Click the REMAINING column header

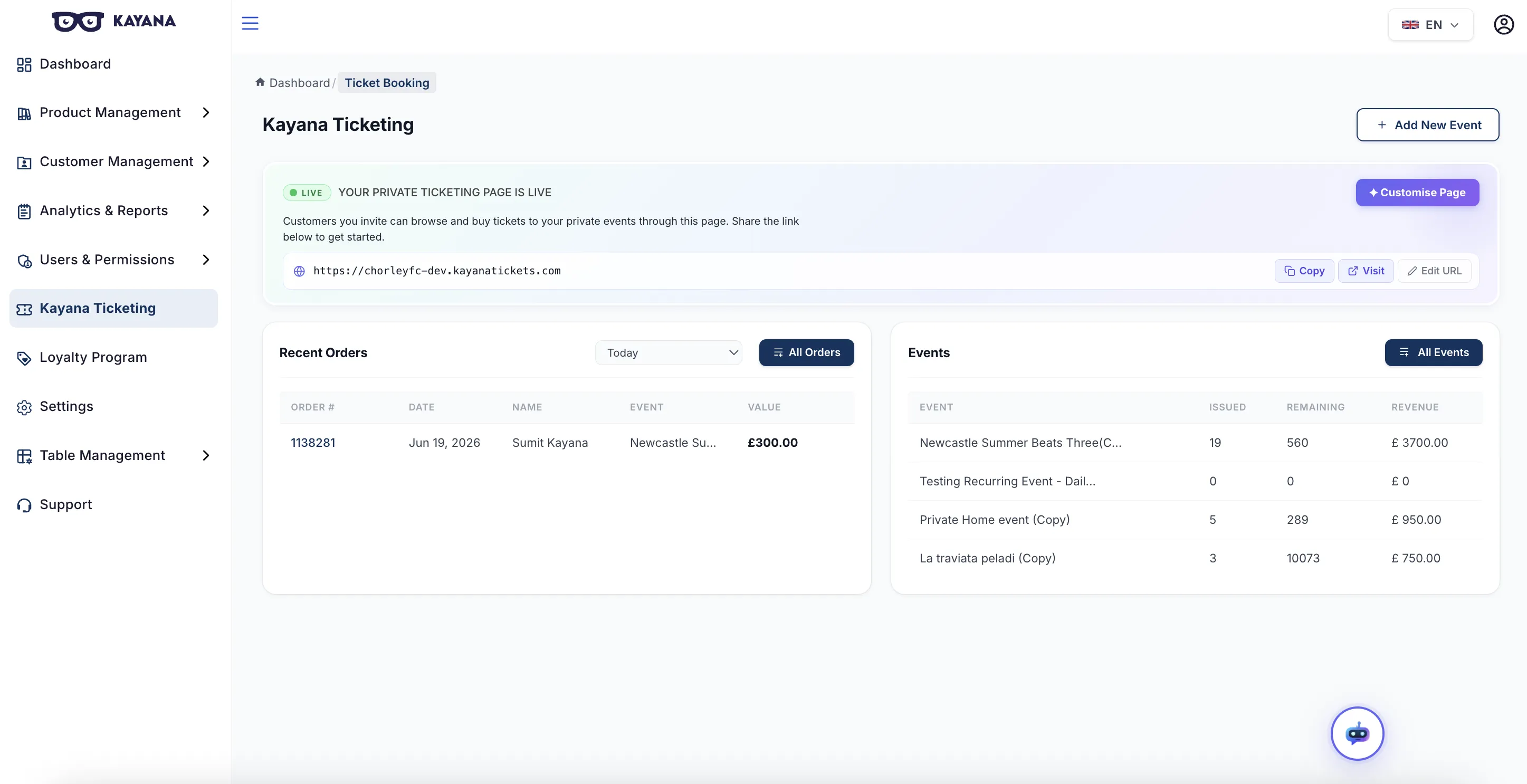(x=1315, y=407)
